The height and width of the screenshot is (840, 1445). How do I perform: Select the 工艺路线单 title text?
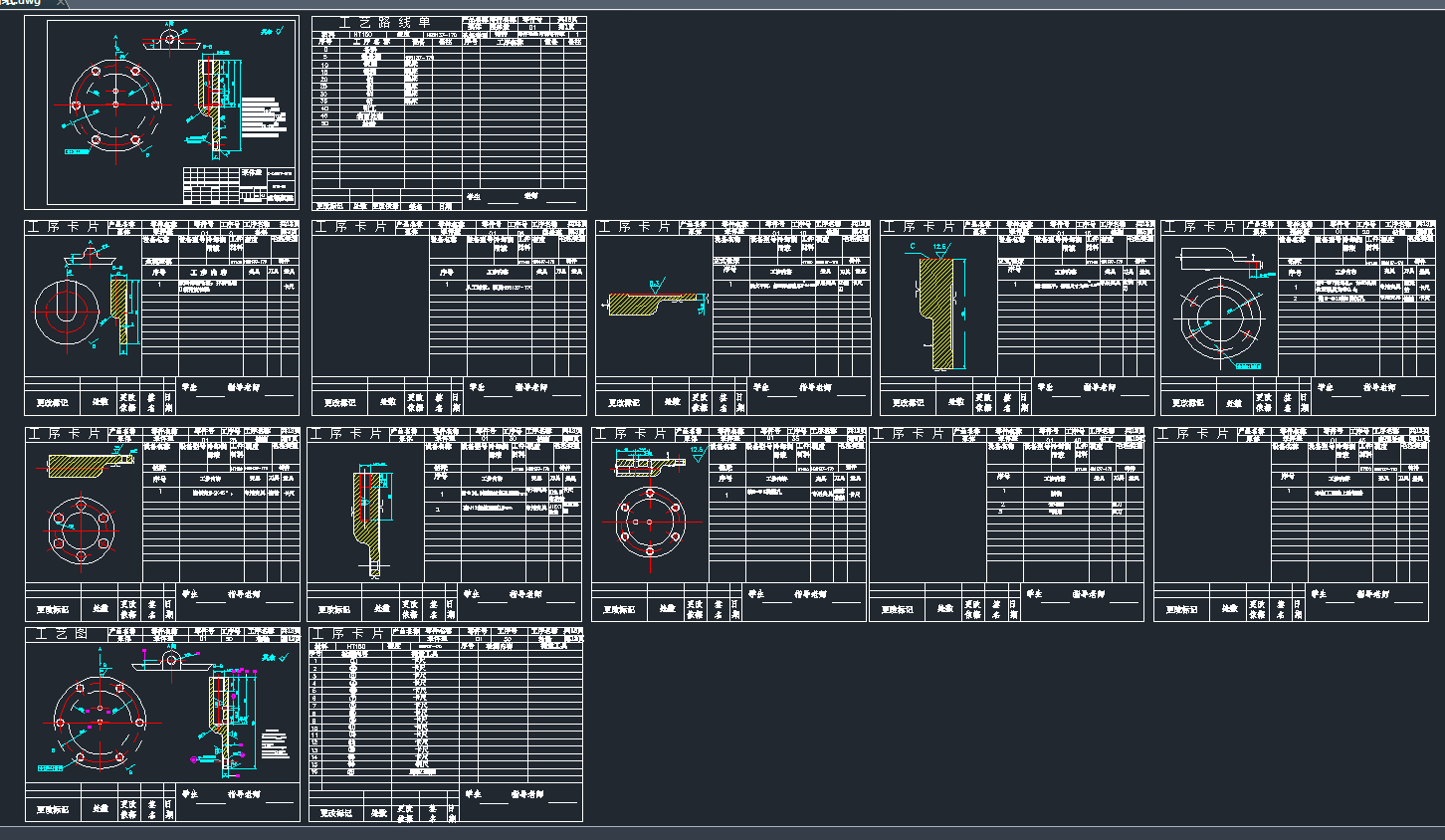tap(385, 23)
